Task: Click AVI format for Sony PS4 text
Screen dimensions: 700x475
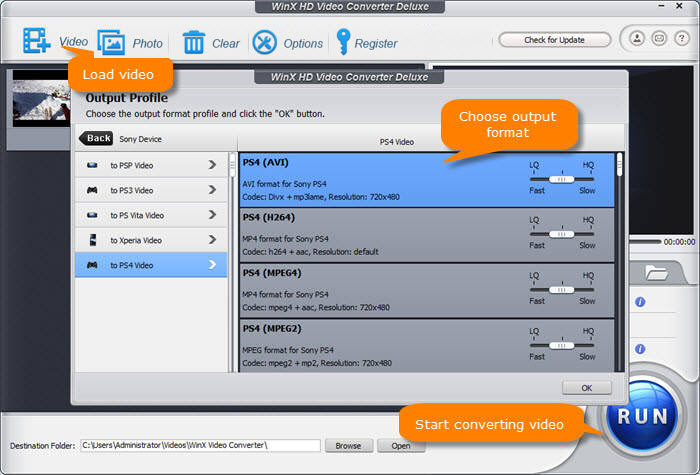Action: click(x=284, y=184)
